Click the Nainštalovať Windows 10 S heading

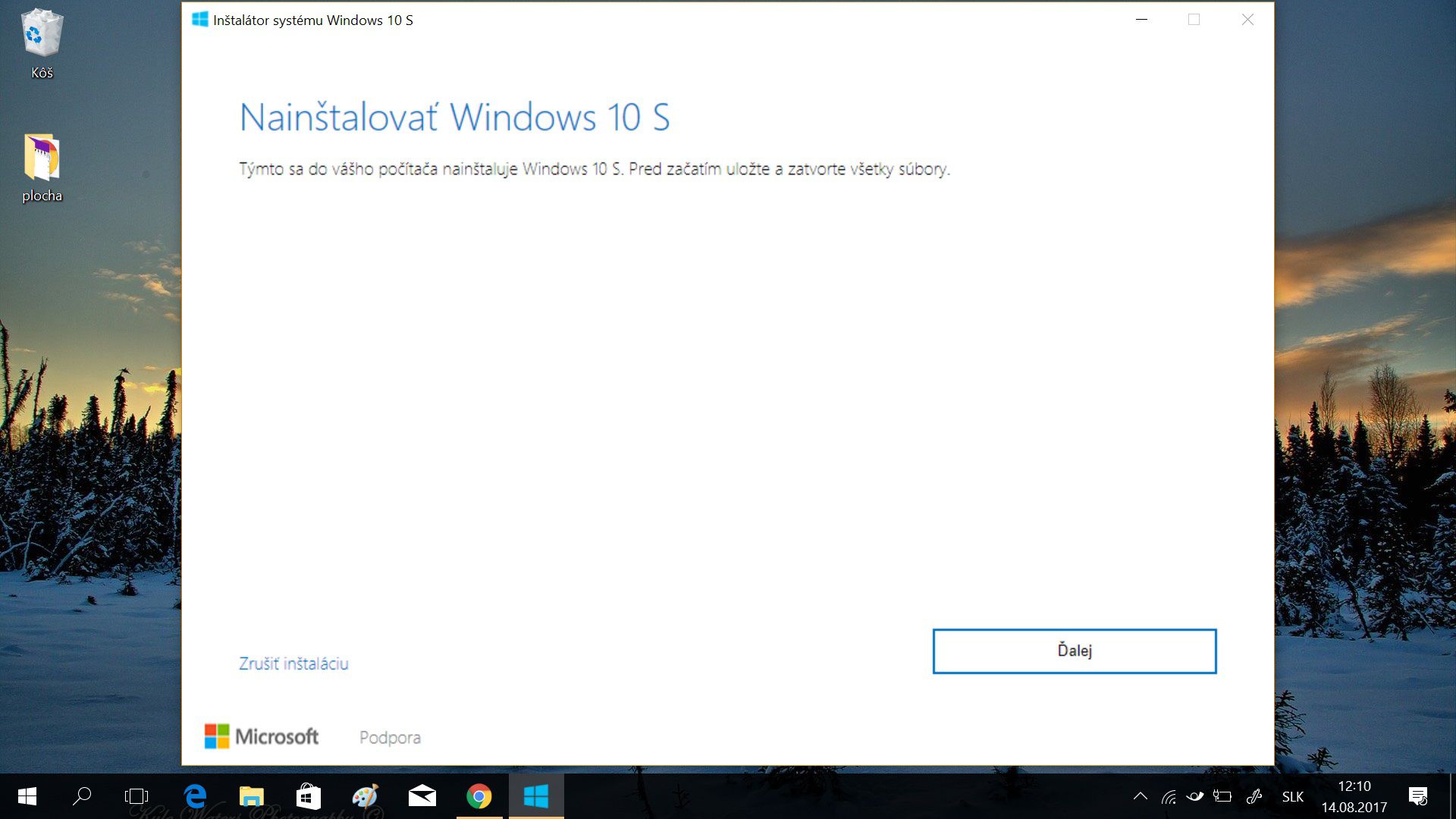[454, 118]
